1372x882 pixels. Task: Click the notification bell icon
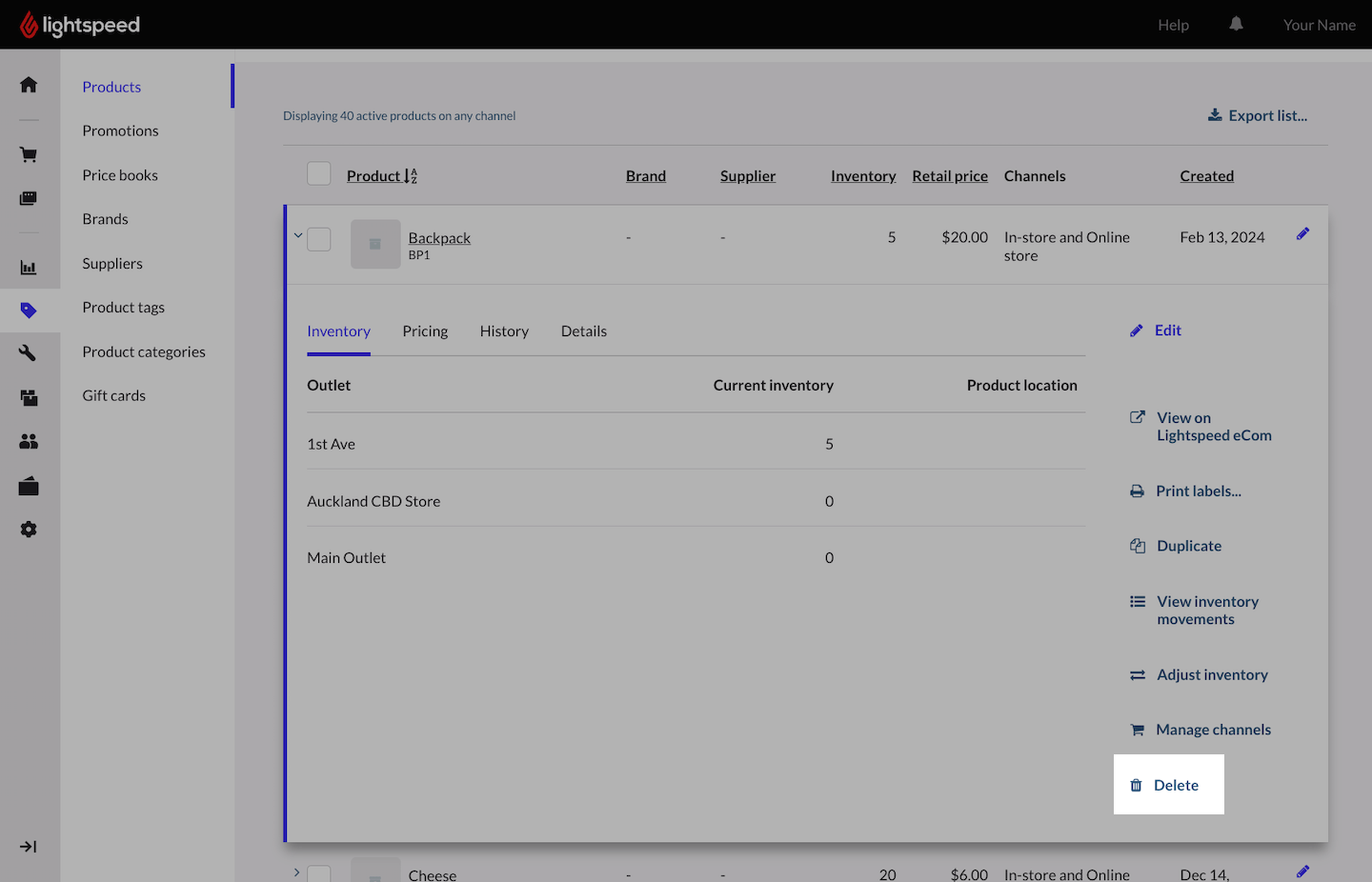[1236, 25]
